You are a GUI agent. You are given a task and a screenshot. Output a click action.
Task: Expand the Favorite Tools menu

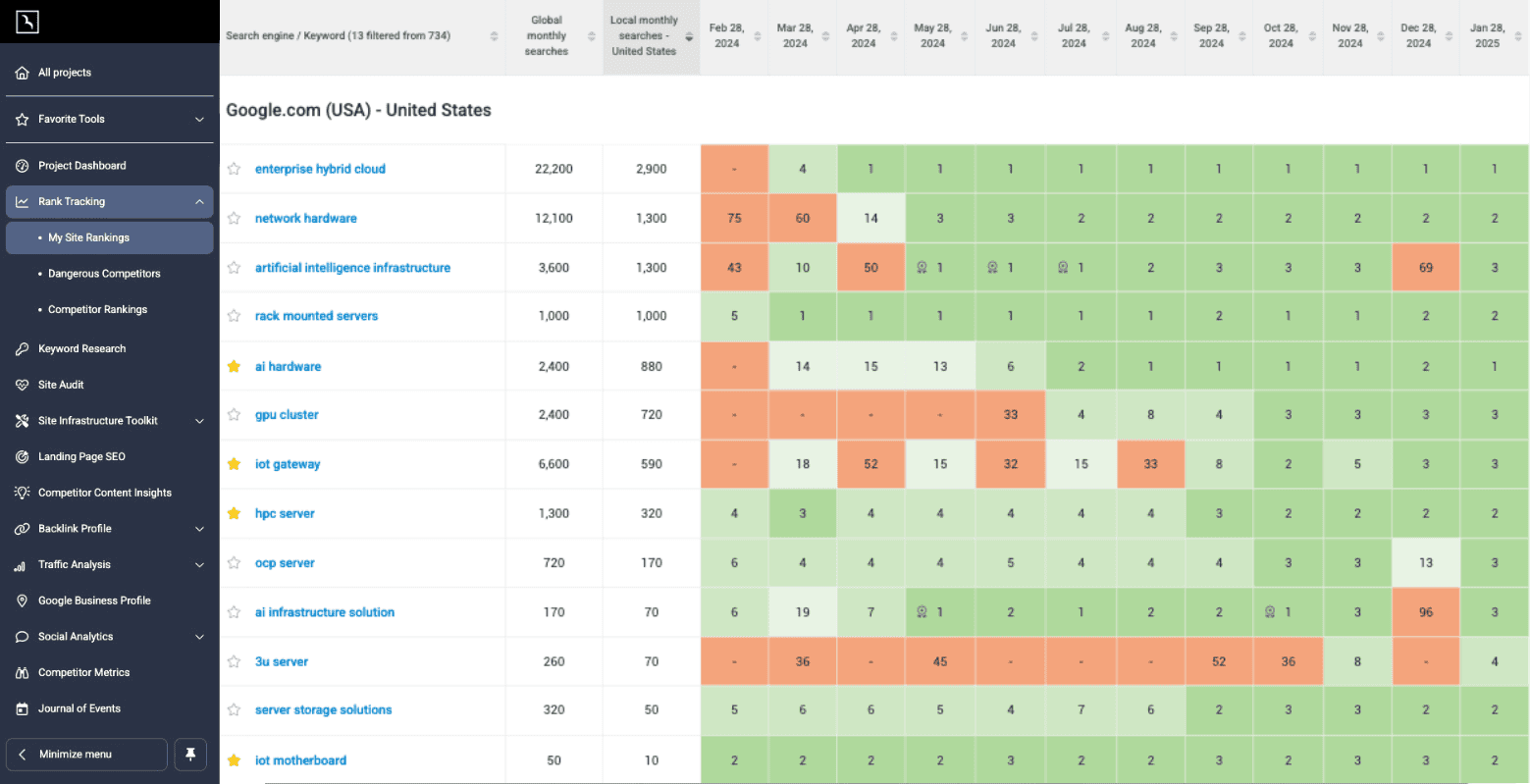(x=199, y=120)
